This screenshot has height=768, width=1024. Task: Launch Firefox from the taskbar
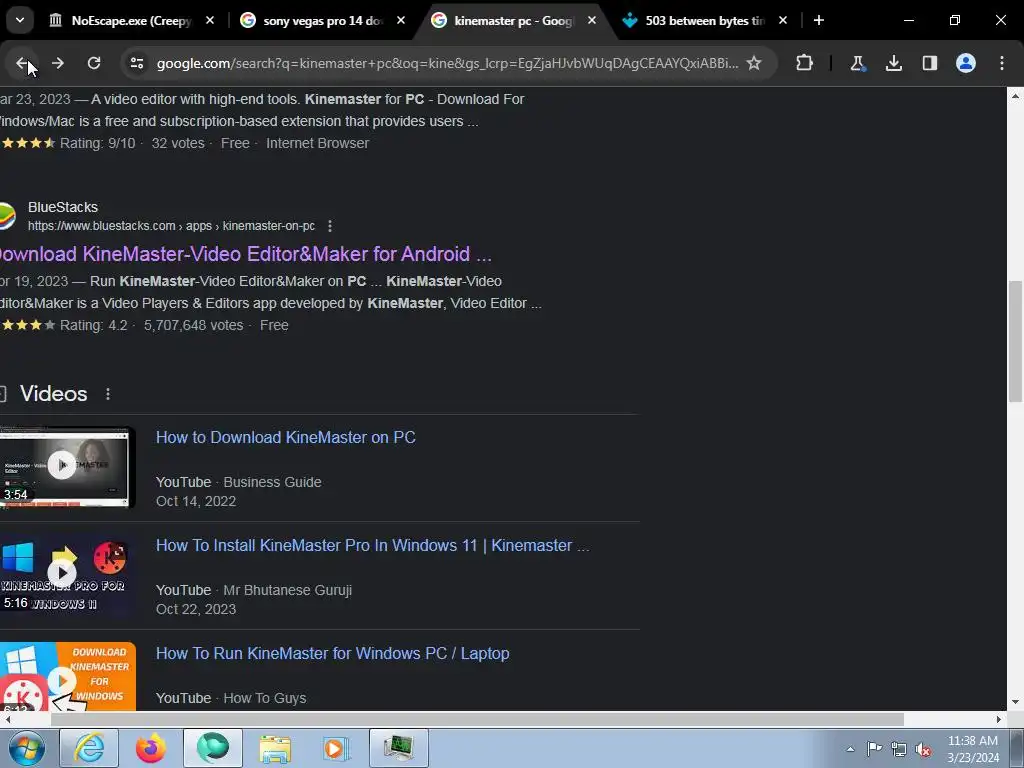151,748
